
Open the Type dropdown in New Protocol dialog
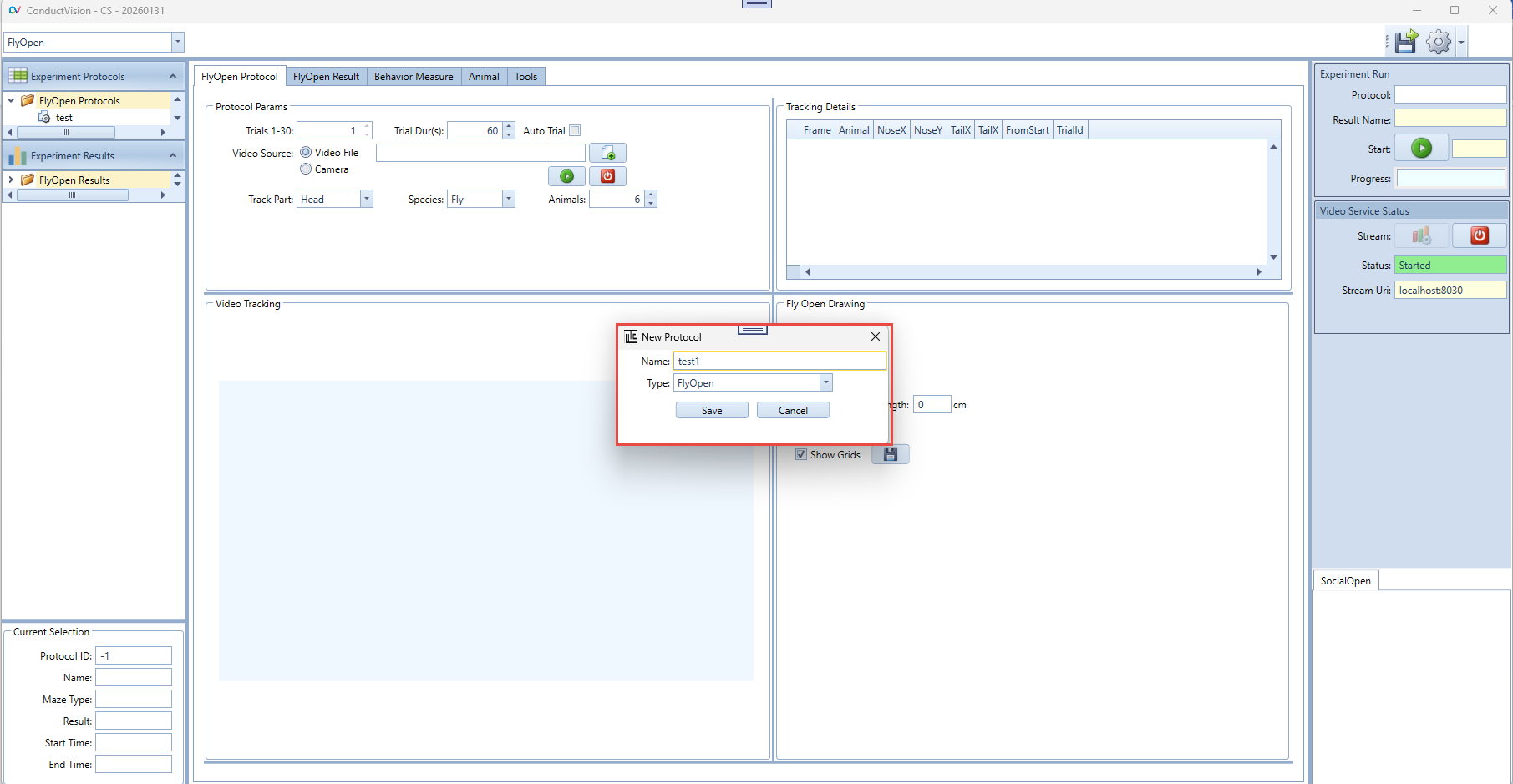[x=825, y=383]
